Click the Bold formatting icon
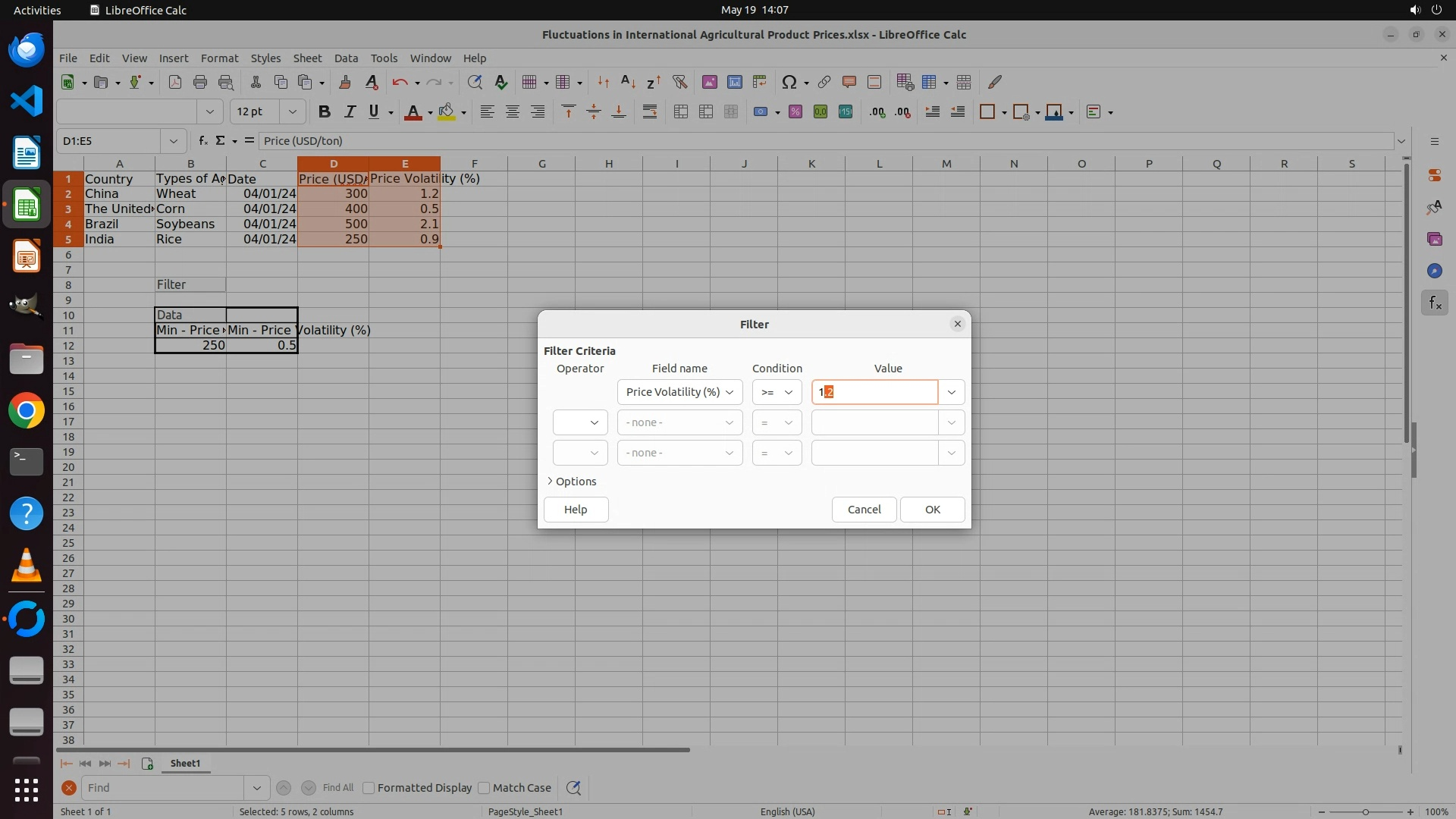Image resolution: width=1456 pixels, height=819 pixels. 325,112
